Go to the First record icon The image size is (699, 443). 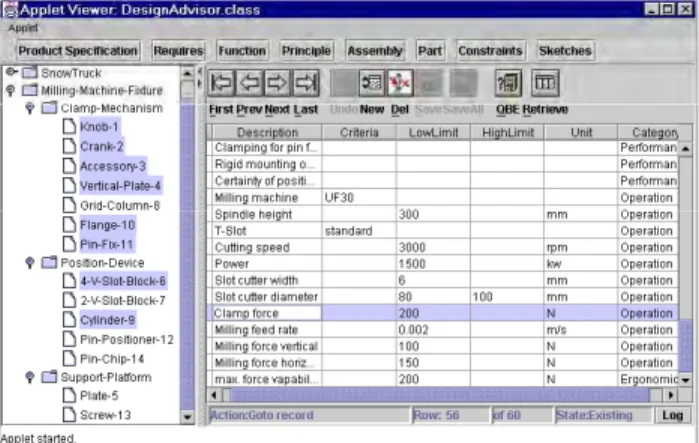click(x=221, y=83)
